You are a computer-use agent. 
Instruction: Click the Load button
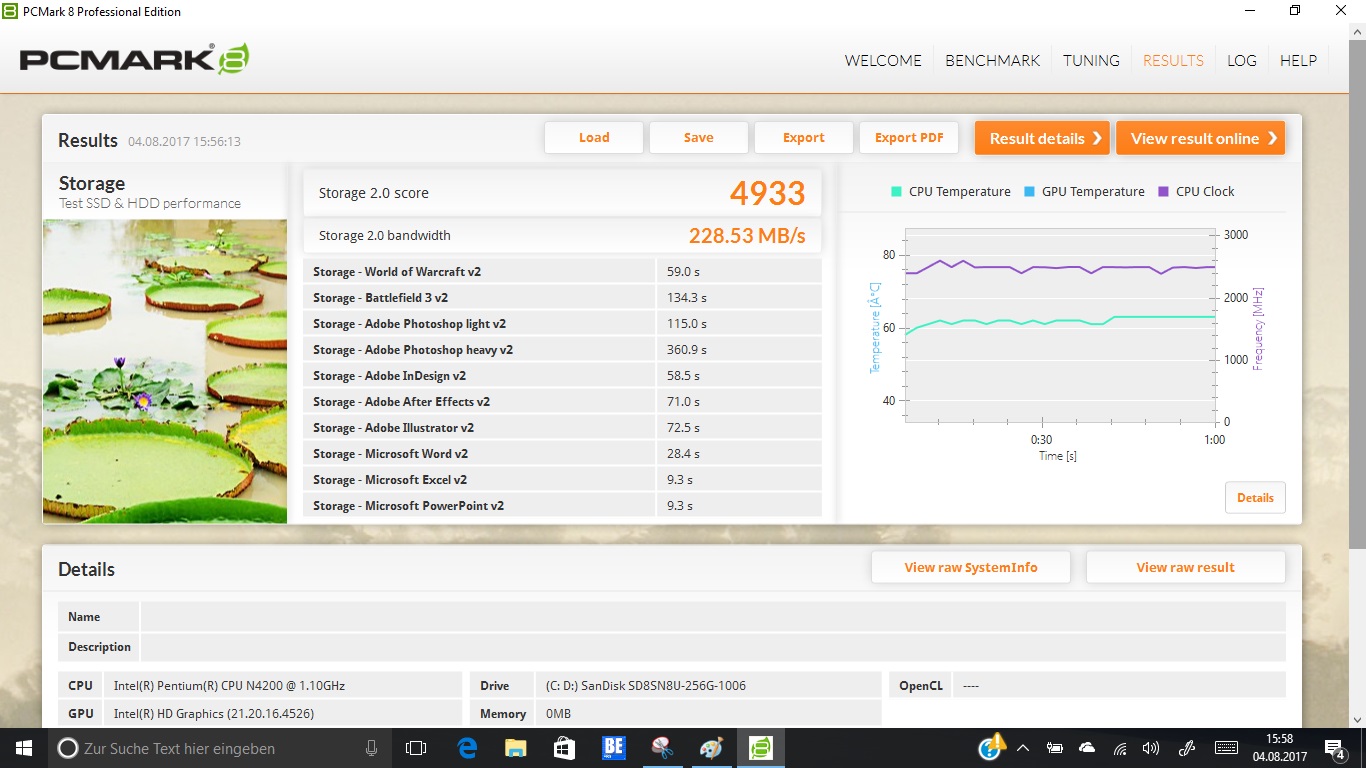(x=594, y=138)
